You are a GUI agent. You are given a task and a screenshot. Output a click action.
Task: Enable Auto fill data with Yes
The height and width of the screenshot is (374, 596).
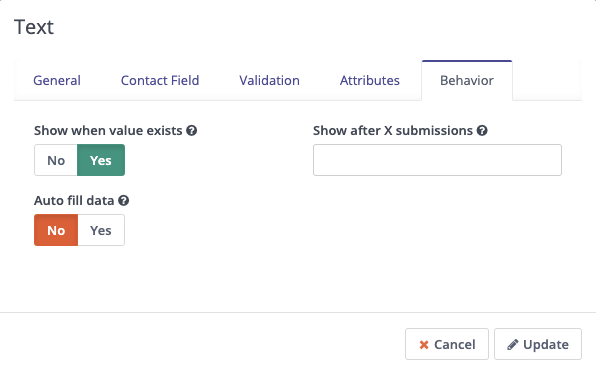[x=101, y=230]
